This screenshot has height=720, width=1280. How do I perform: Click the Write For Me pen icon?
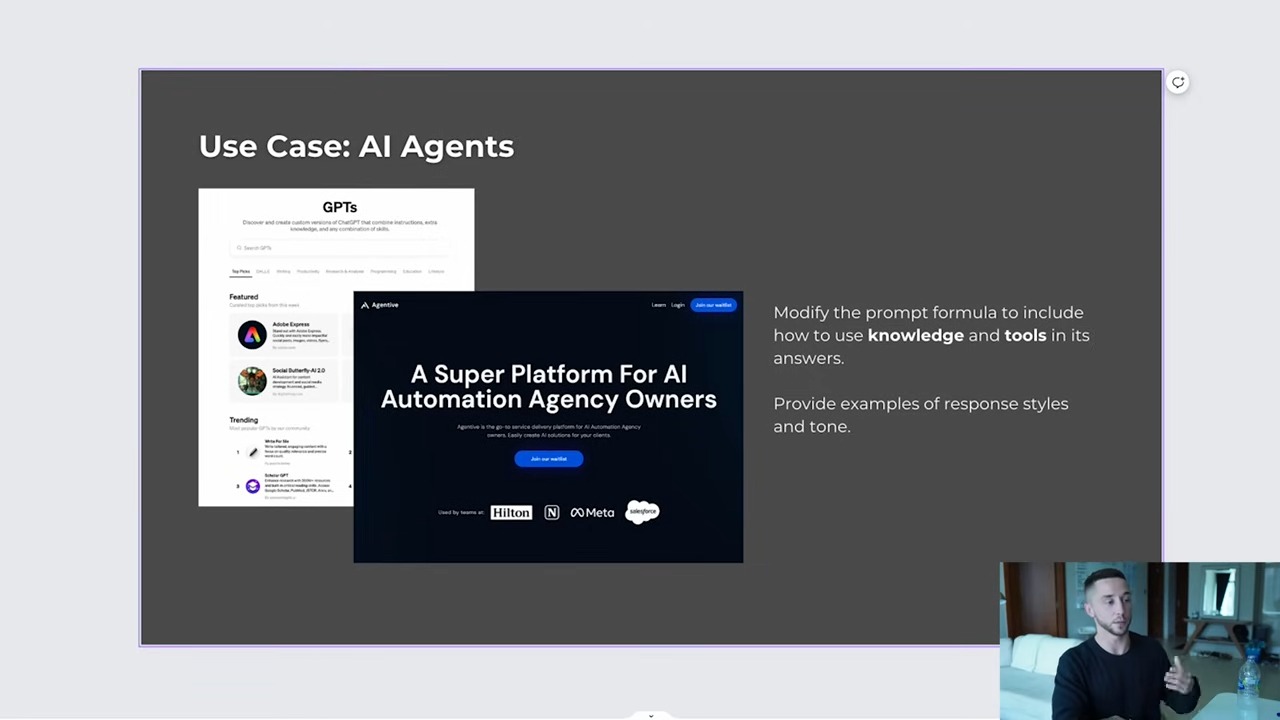click(x=253, y=452)
